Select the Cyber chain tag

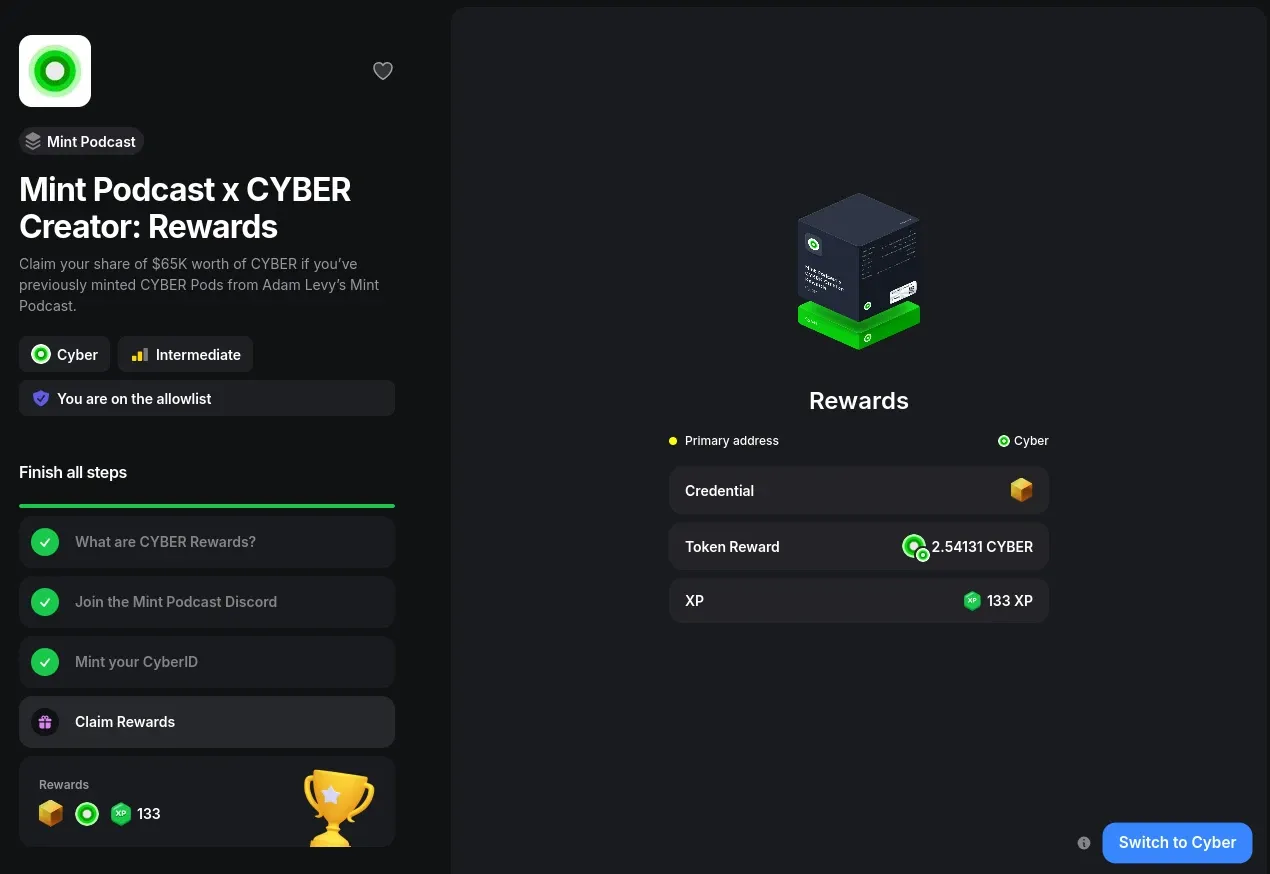(x=64, y=354)
